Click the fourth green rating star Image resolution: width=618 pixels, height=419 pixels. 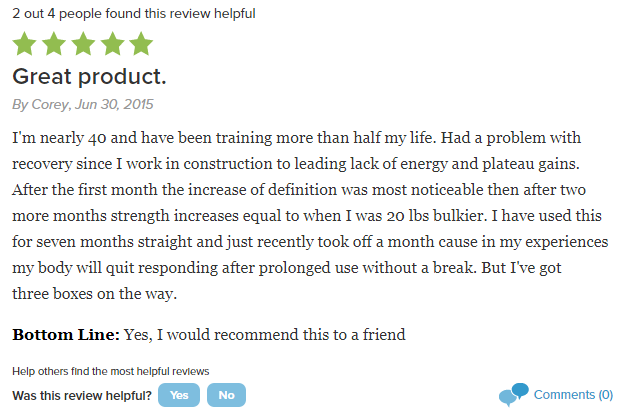pos(112,43)
